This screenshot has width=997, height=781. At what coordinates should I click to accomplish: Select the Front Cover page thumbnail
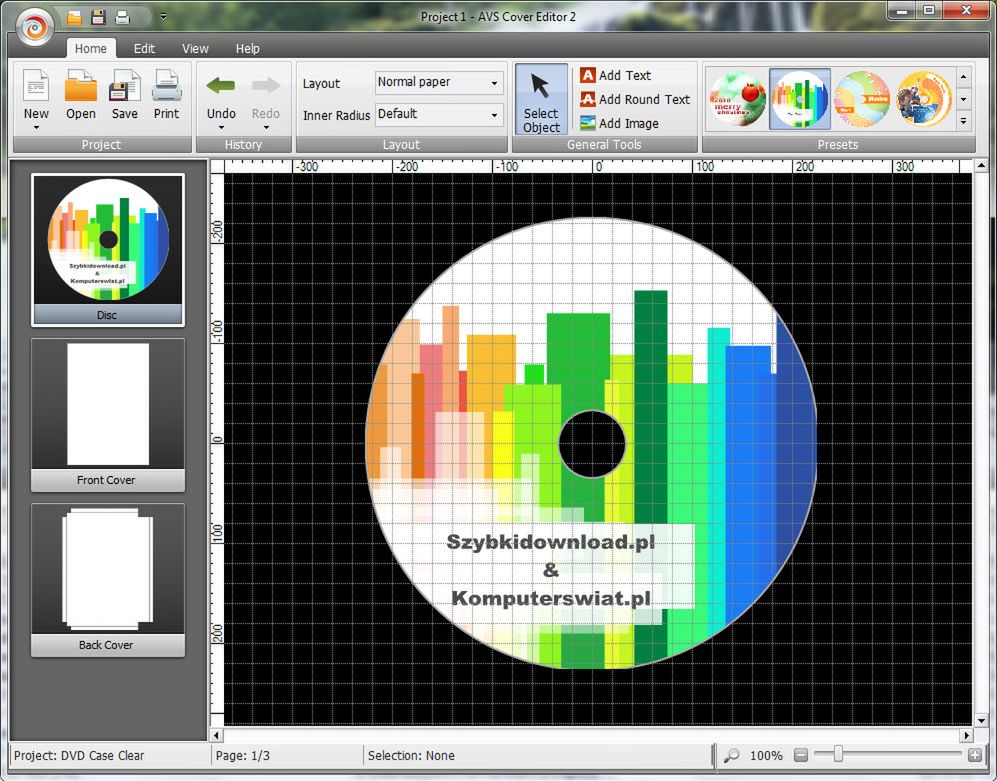pos(107,415)
